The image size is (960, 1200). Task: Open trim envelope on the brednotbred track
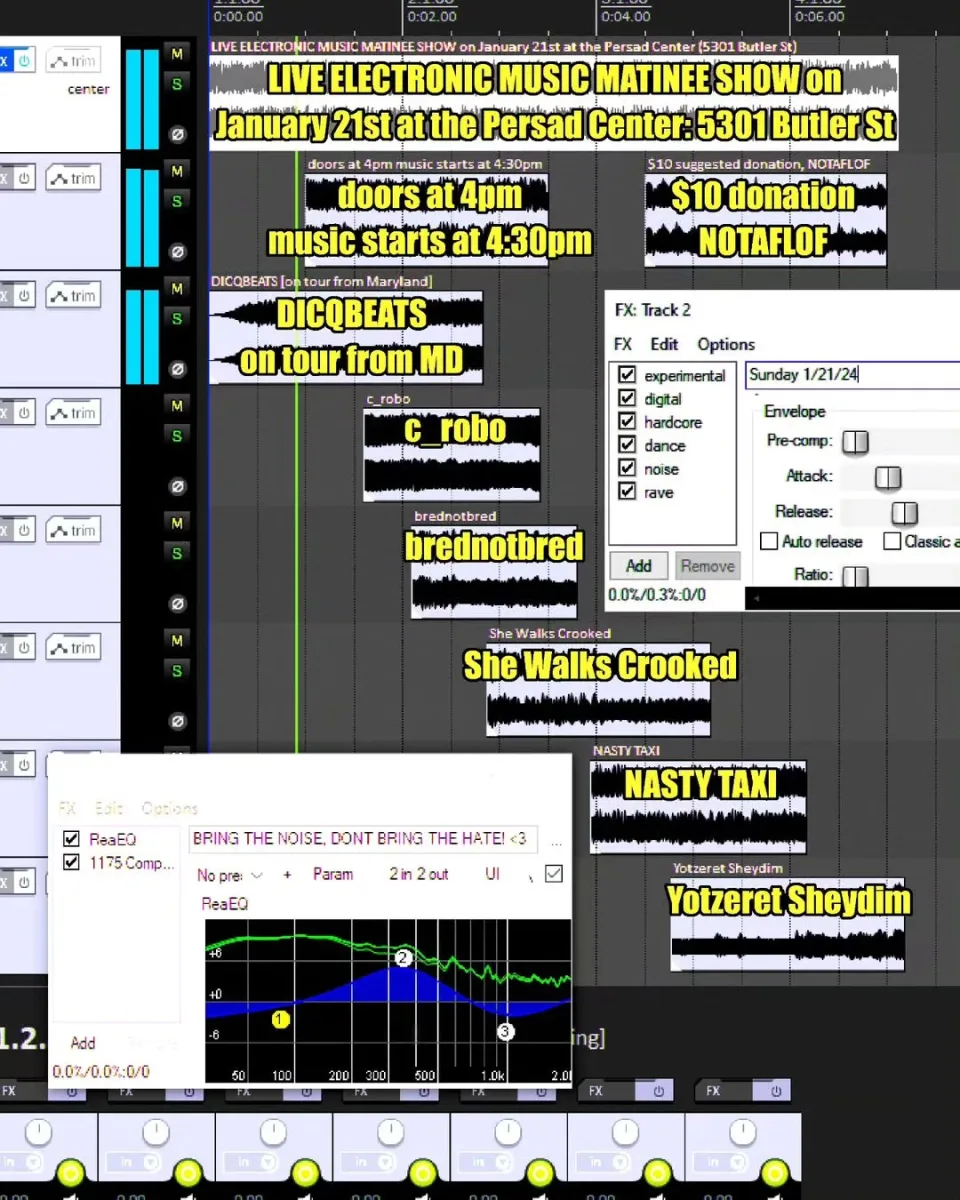point(73,531)
